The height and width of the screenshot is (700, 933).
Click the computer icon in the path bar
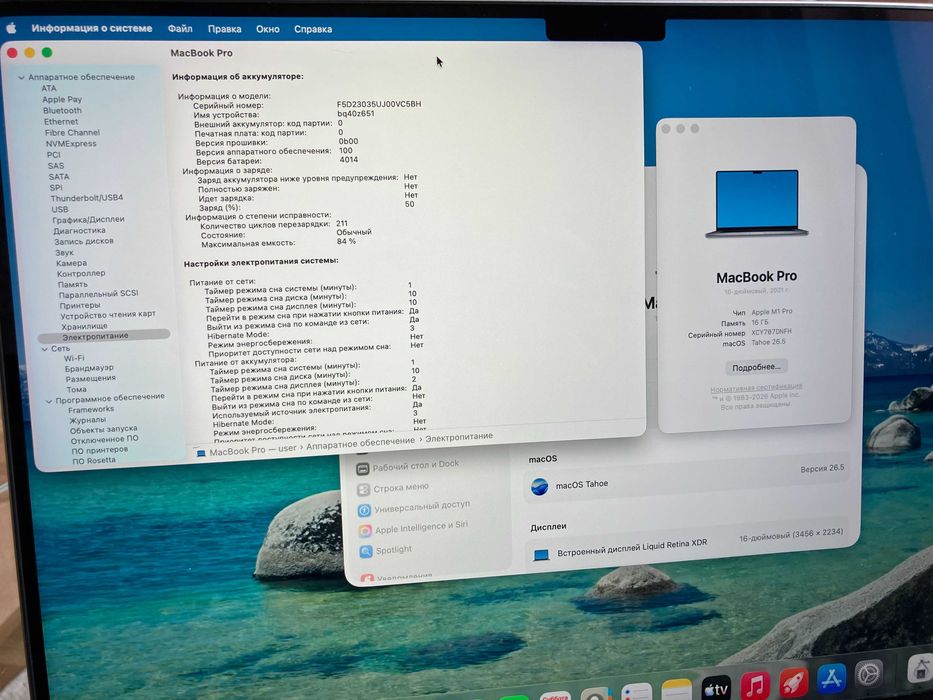(201, 454)
